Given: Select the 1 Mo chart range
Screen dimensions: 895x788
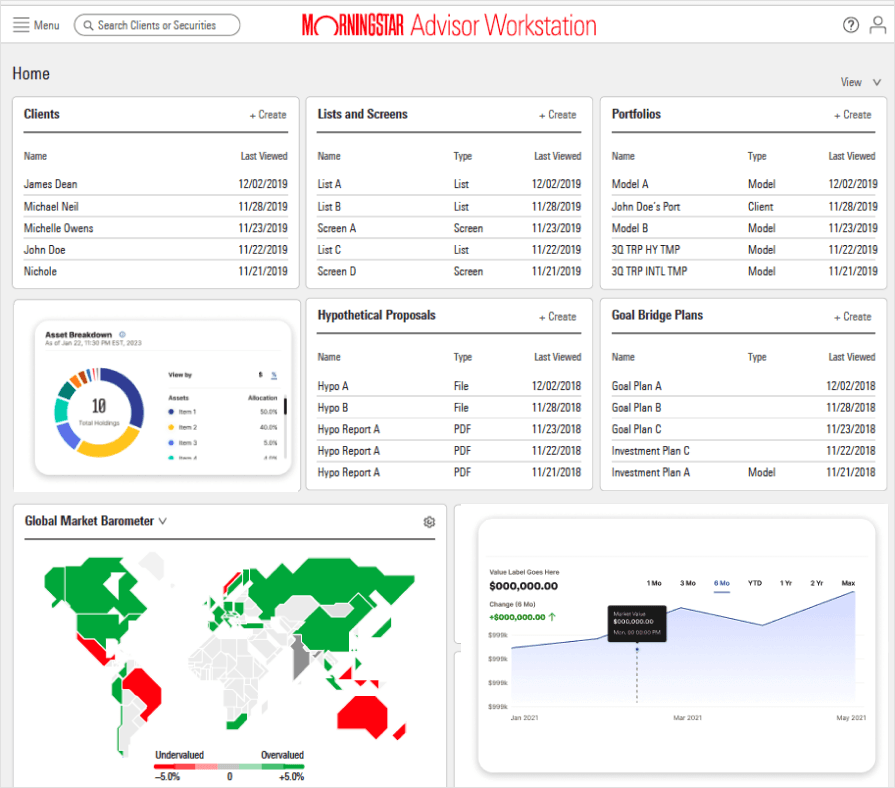Looking at the screenshot, I should (x=654, y=583).
